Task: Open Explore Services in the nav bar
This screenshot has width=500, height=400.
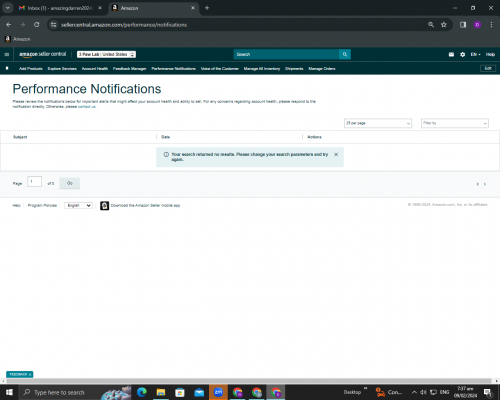Action: coord(62,69)
